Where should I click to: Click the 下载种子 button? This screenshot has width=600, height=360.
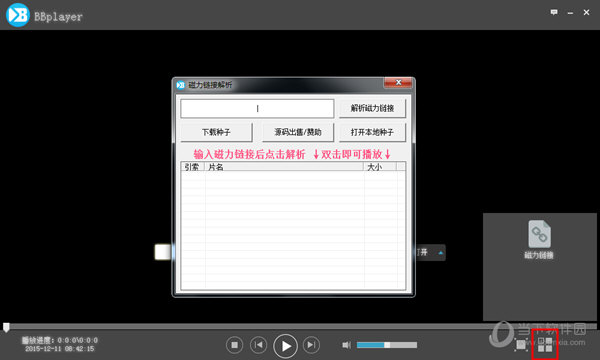[x=216, y=132]
